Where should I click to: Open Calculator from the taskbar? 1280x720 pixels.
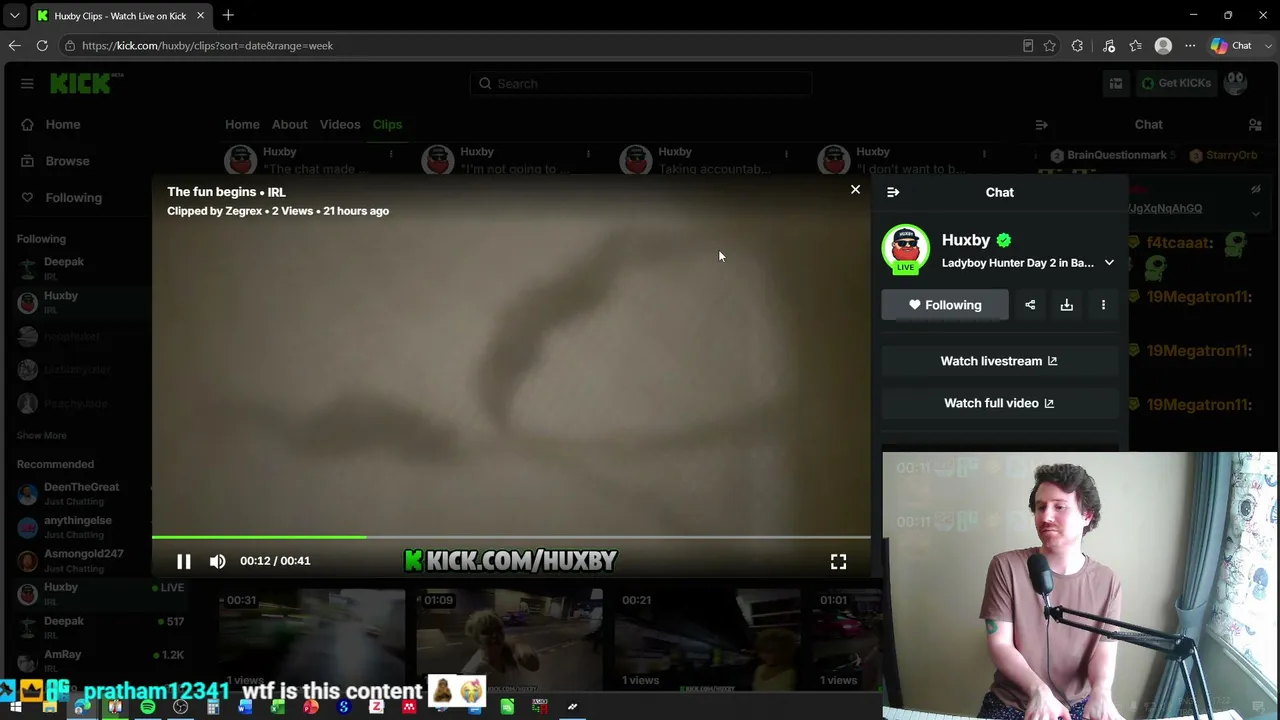(x=213, y=708)
